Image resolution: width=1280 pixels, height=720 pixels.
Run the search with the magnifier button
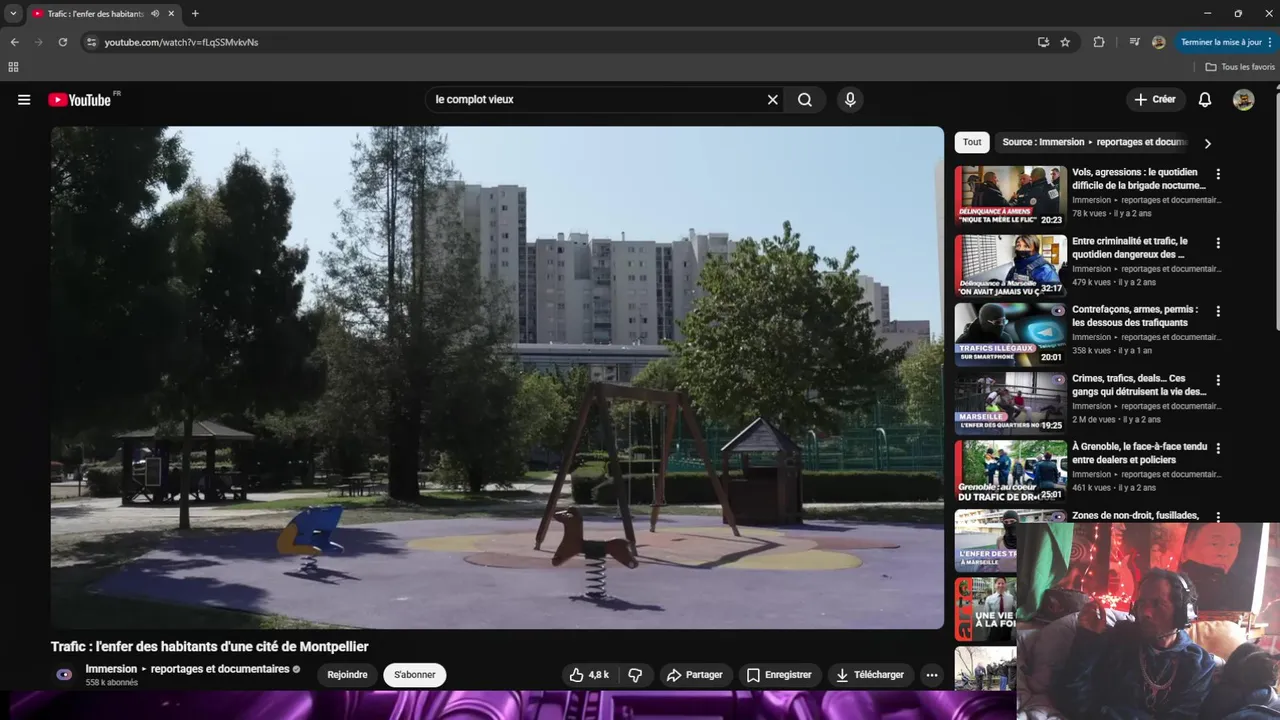805,100
